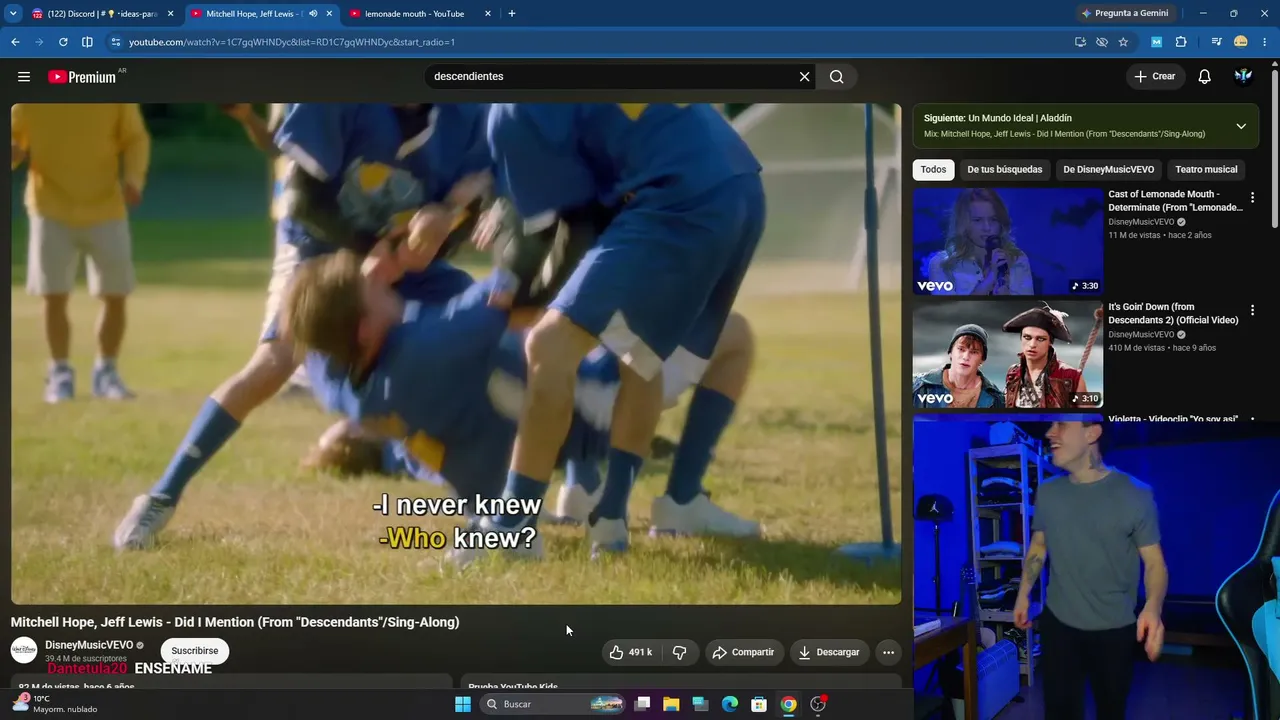The height and width of the screenshot is (720, 1280).
Task: Open Cast of Lemonade Mouth - Determinate title
Action: click(1175, 201)
